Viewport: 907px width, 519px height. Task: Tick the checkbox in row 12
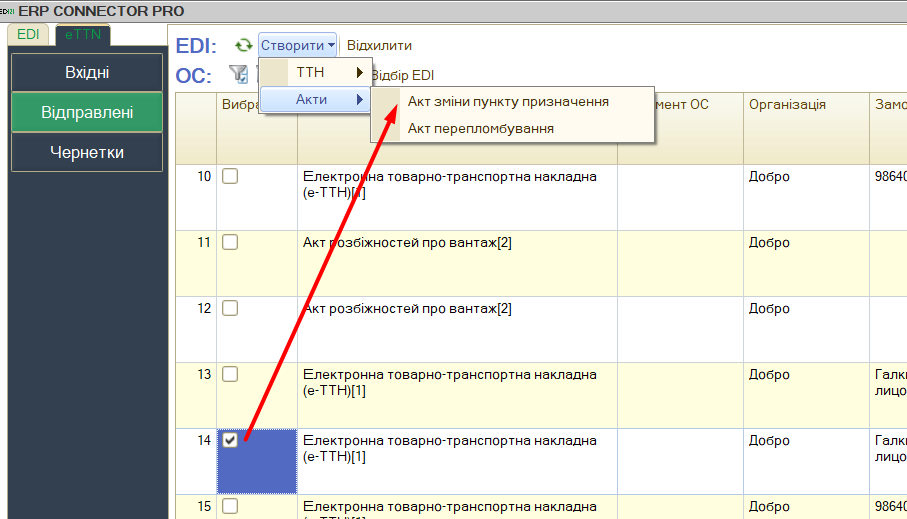pos(230,309)
